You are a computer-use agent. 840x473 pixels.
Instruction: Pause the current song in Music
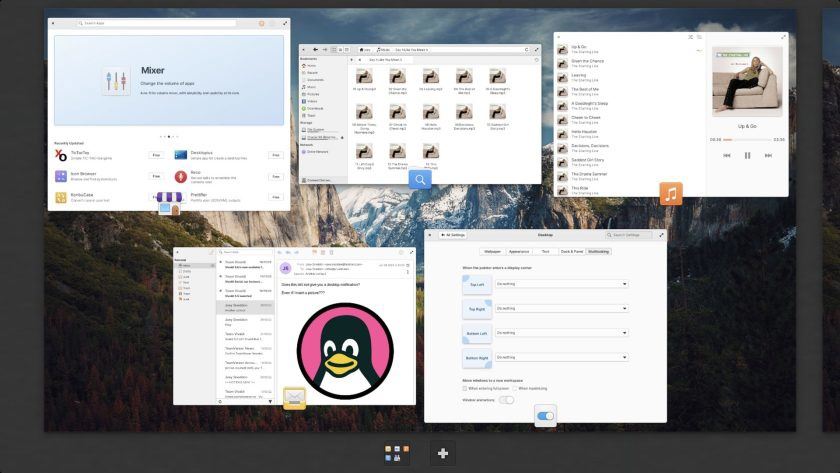747,156
